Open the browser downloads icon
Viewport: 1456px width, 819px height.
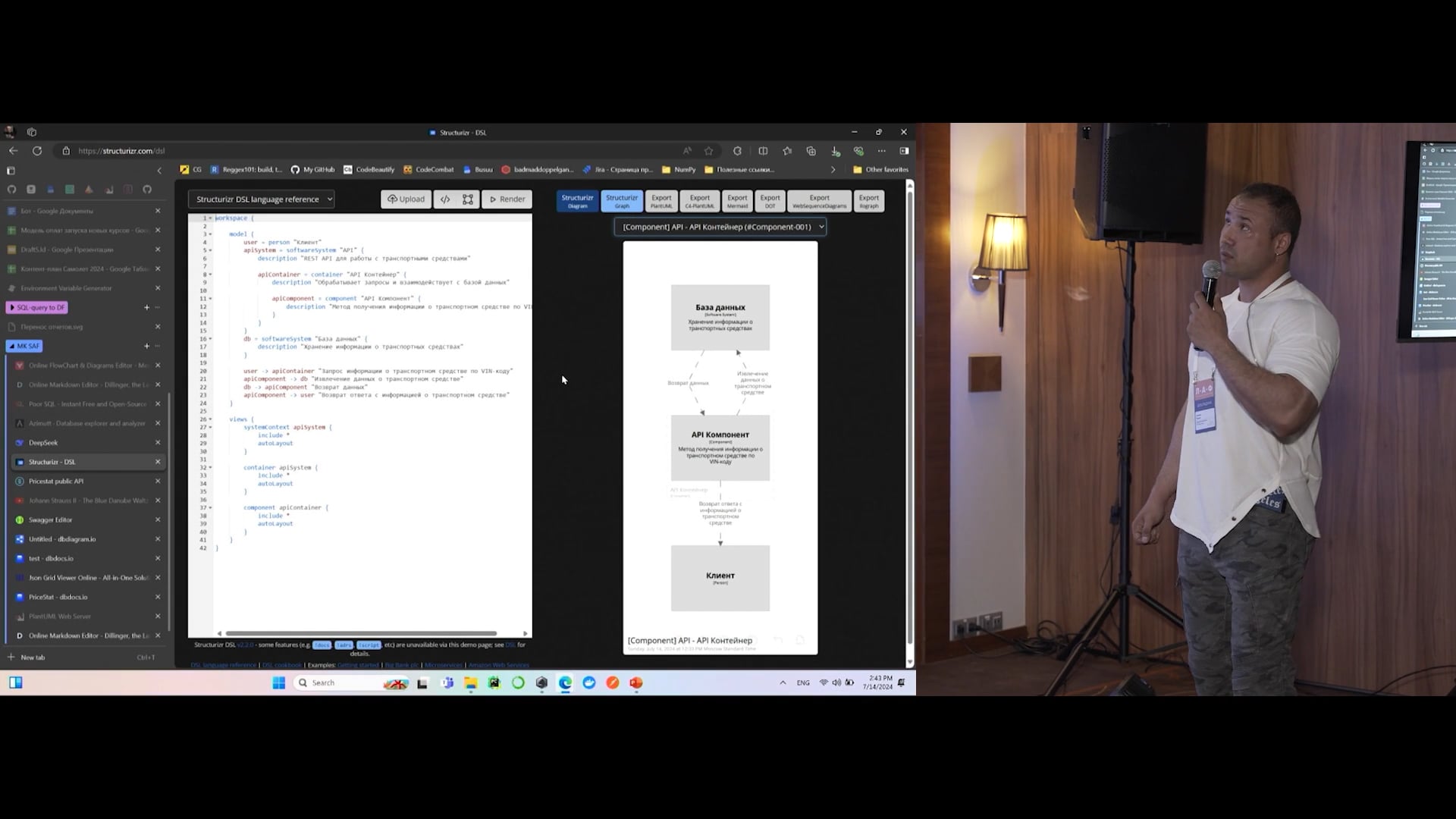(835, 151)
